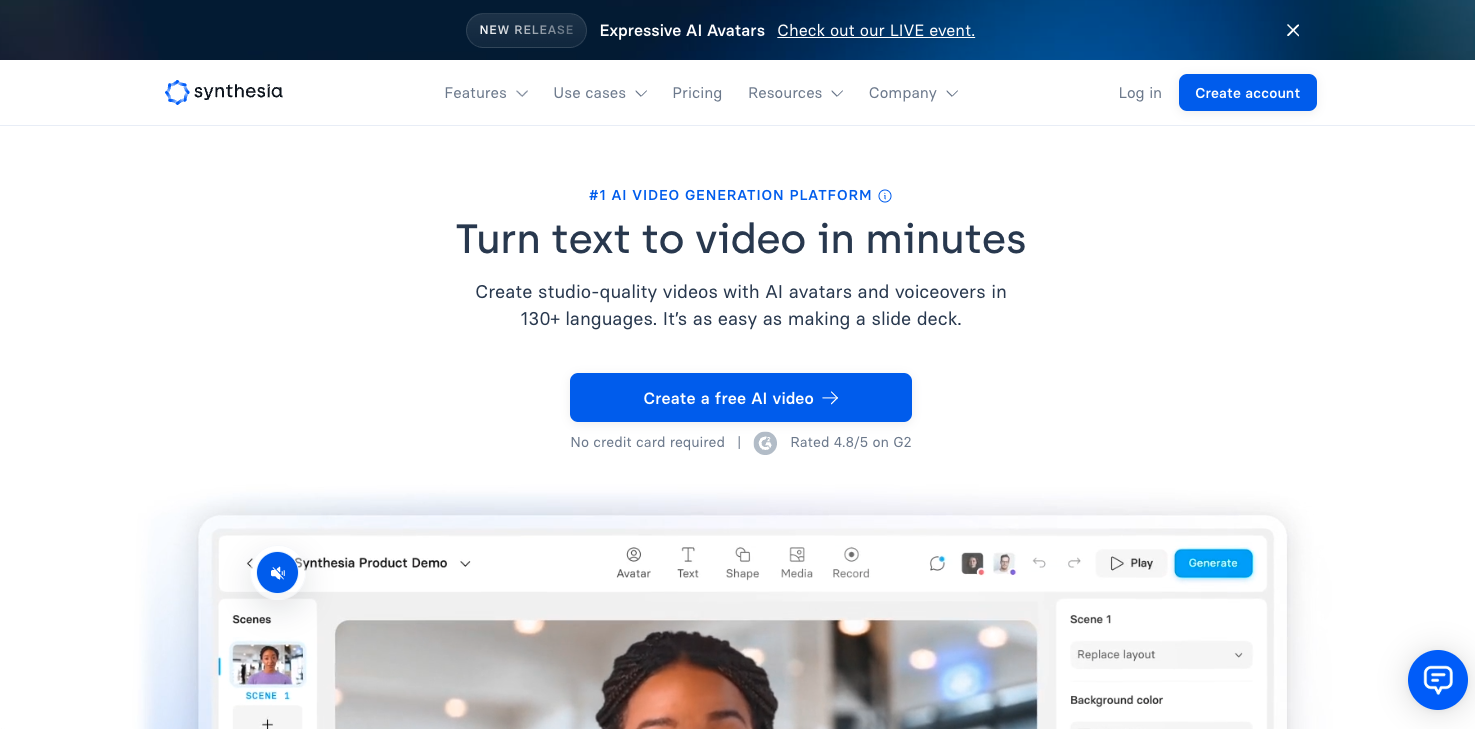Open the comments icon in the demo editor
The image size is (1475, 729).
point(937,563)
